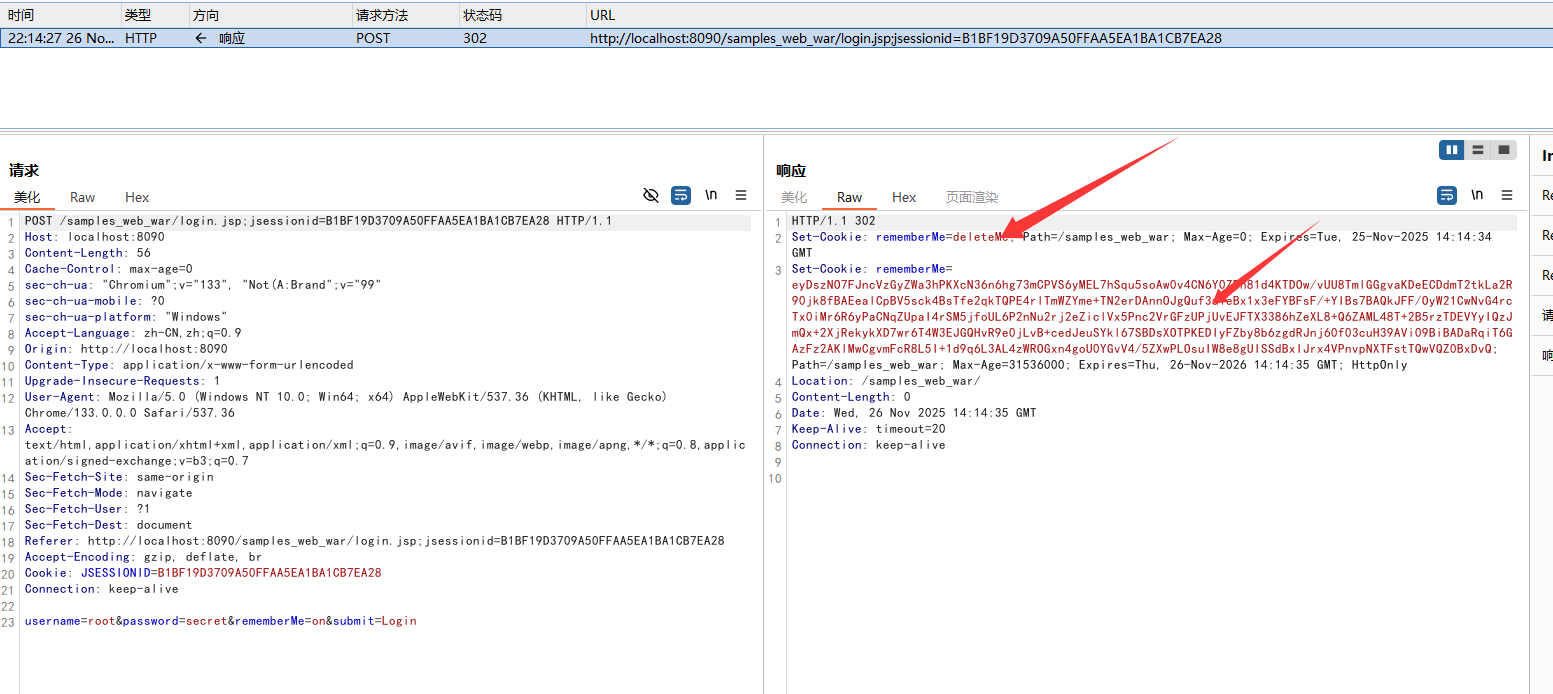Toggle line wrap in response panel
The height and width of the screenshot is (694, 1553).
[x=1447, y=195]
